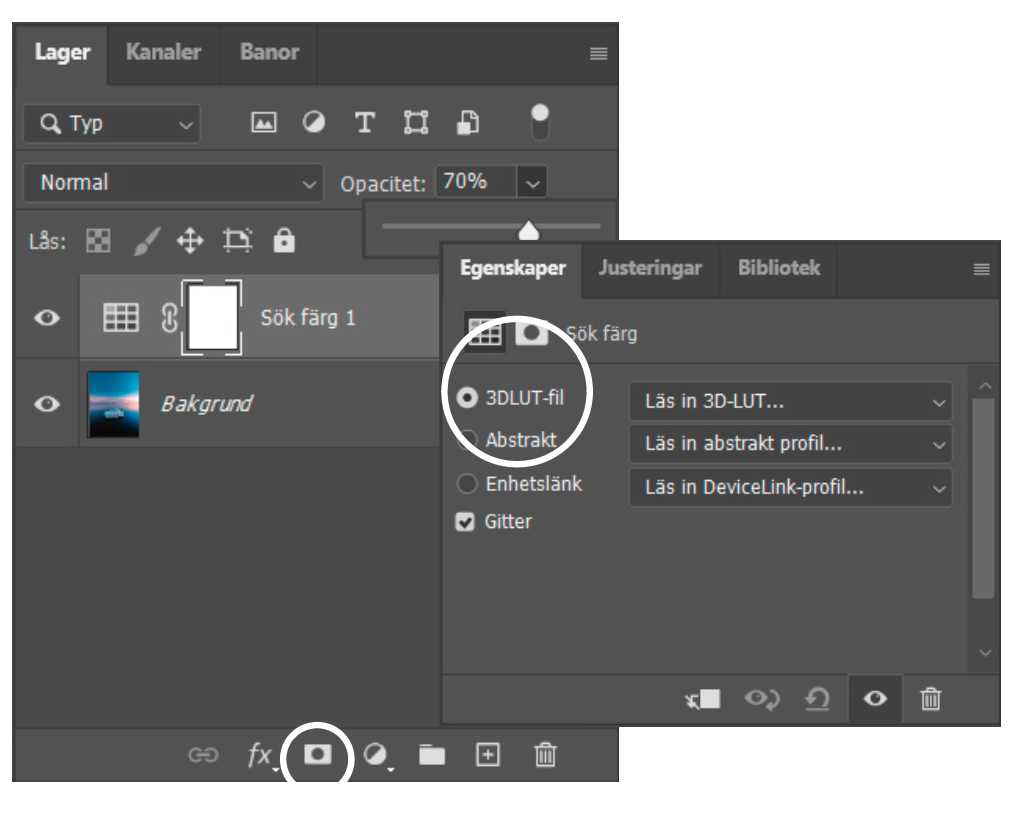The width and height of the screenshot is (1033, 815).
Task: Hide the Bakgrund layer
Action: [x=47, y=404]
